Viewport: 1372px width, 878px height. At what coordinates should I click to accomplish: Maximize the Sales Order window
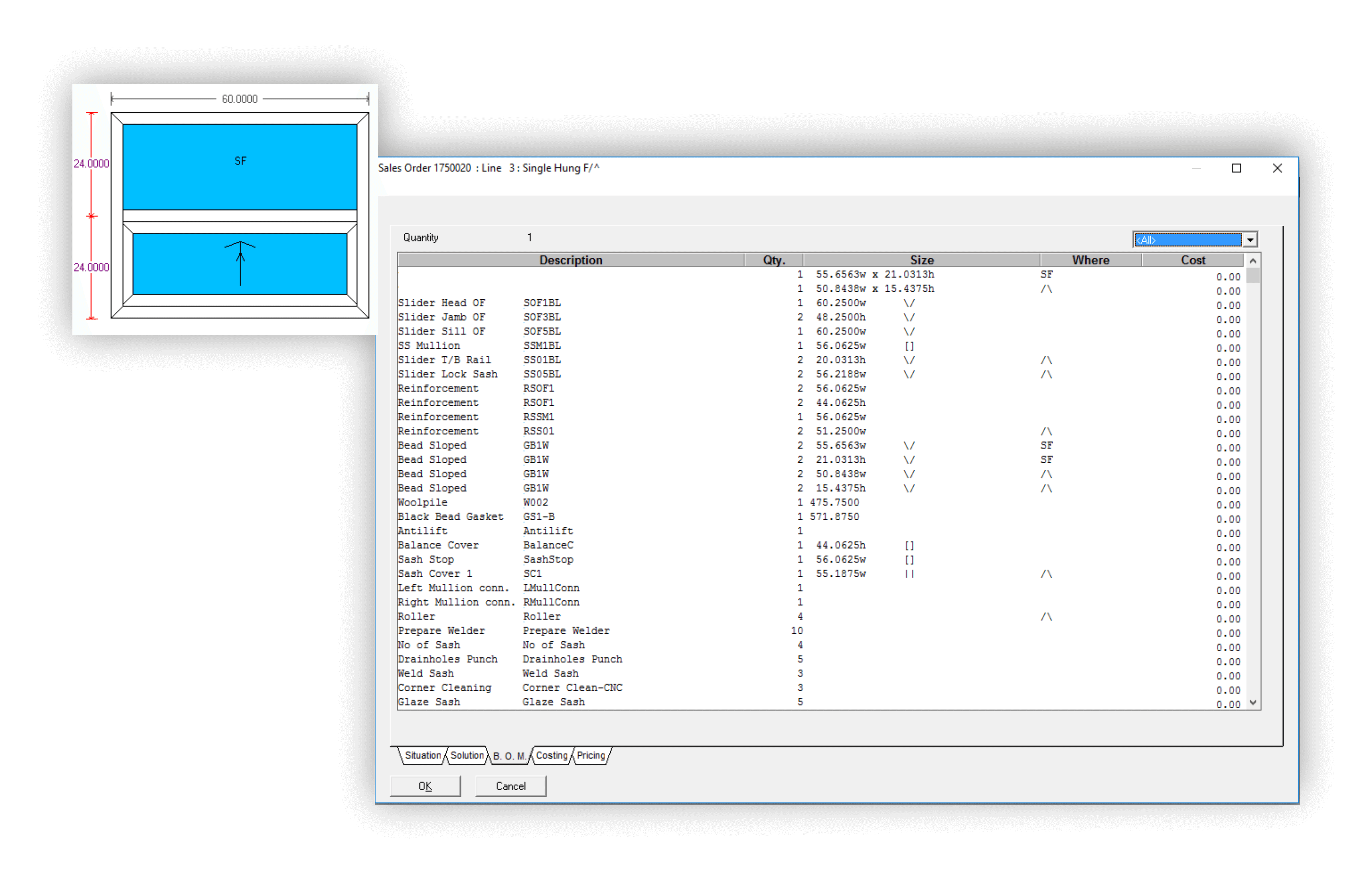(x=1236, y=168)
